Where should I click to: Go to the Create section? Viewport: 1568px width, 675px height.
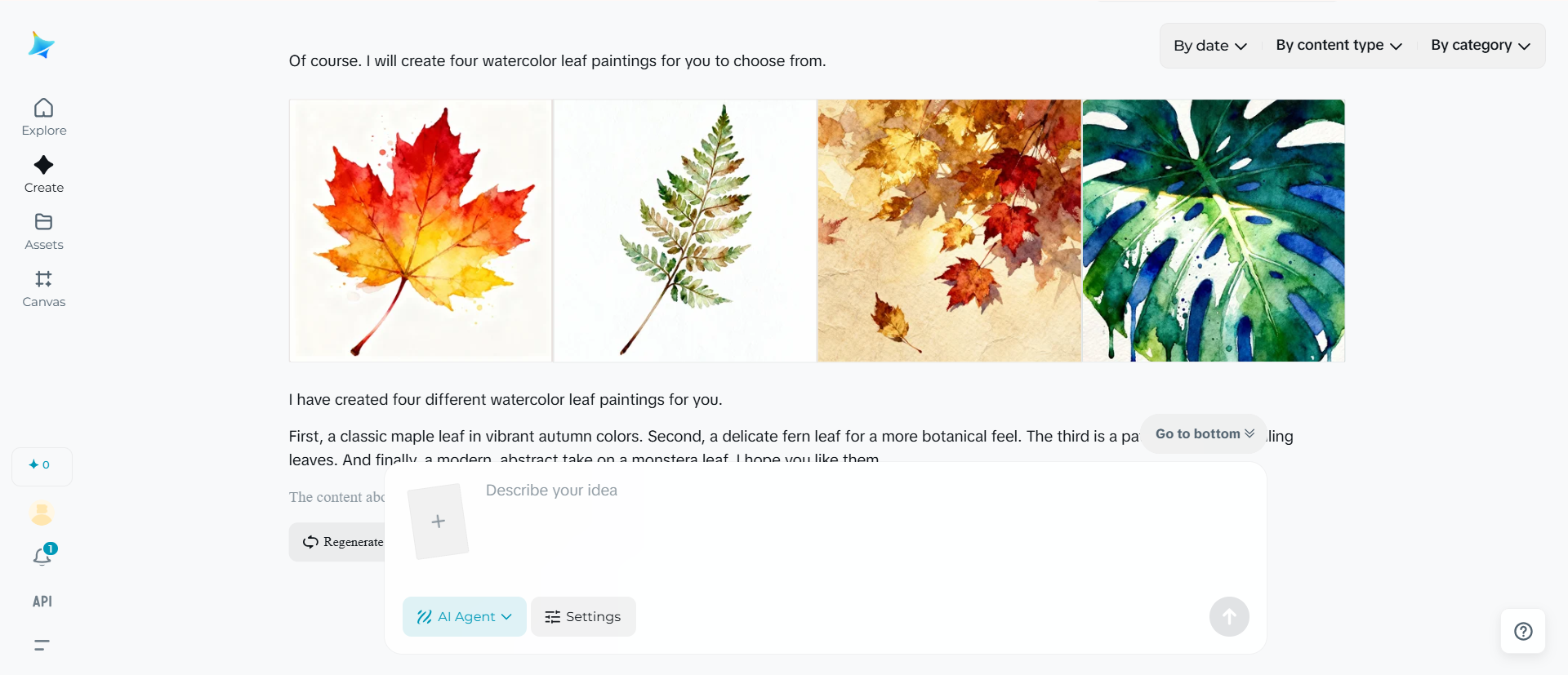(x=44, y=175)
